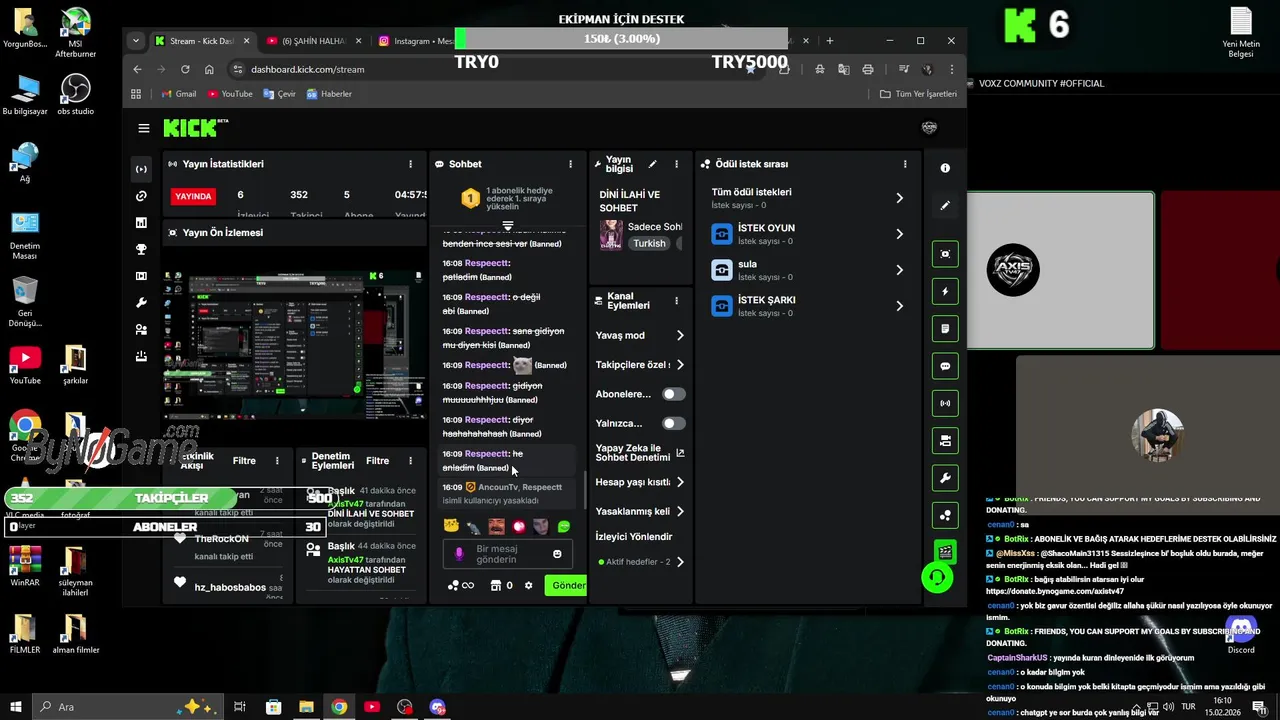
Task: Open the trophy icon in left sidebar
Action: 141,249
